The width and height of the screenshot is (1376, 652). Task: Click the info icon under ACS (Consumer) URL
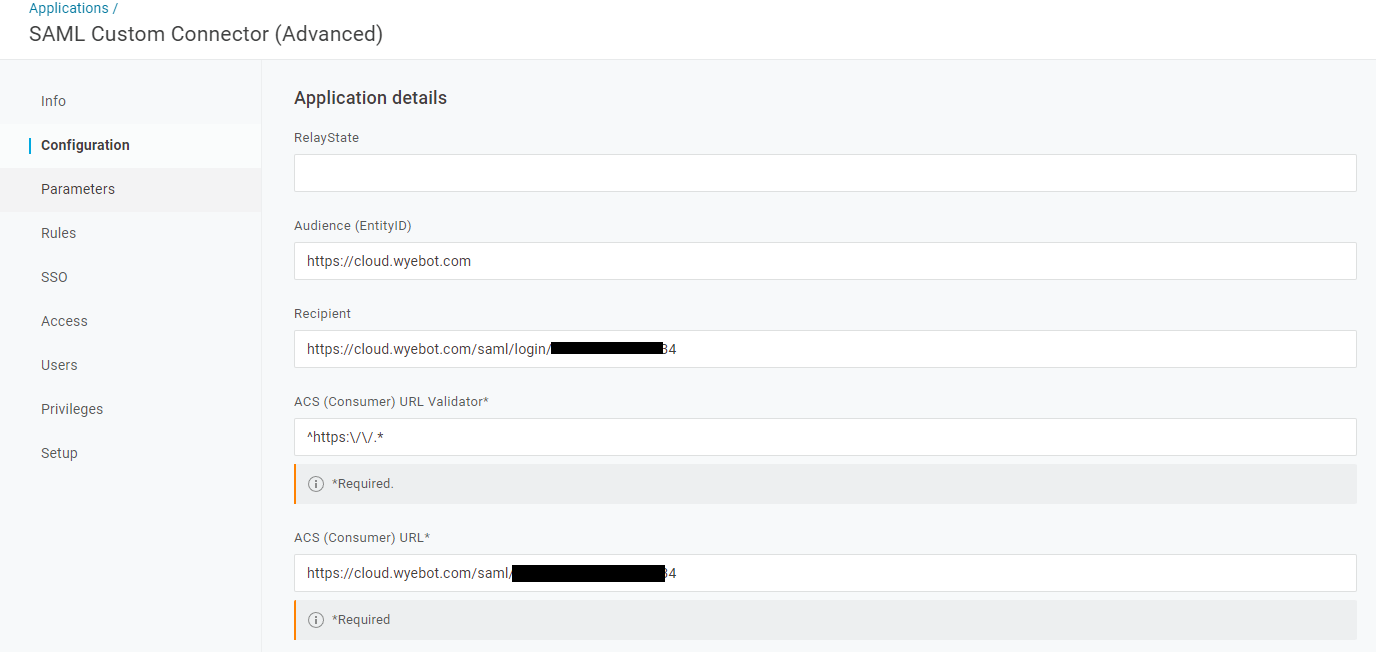tap(316, 619)
